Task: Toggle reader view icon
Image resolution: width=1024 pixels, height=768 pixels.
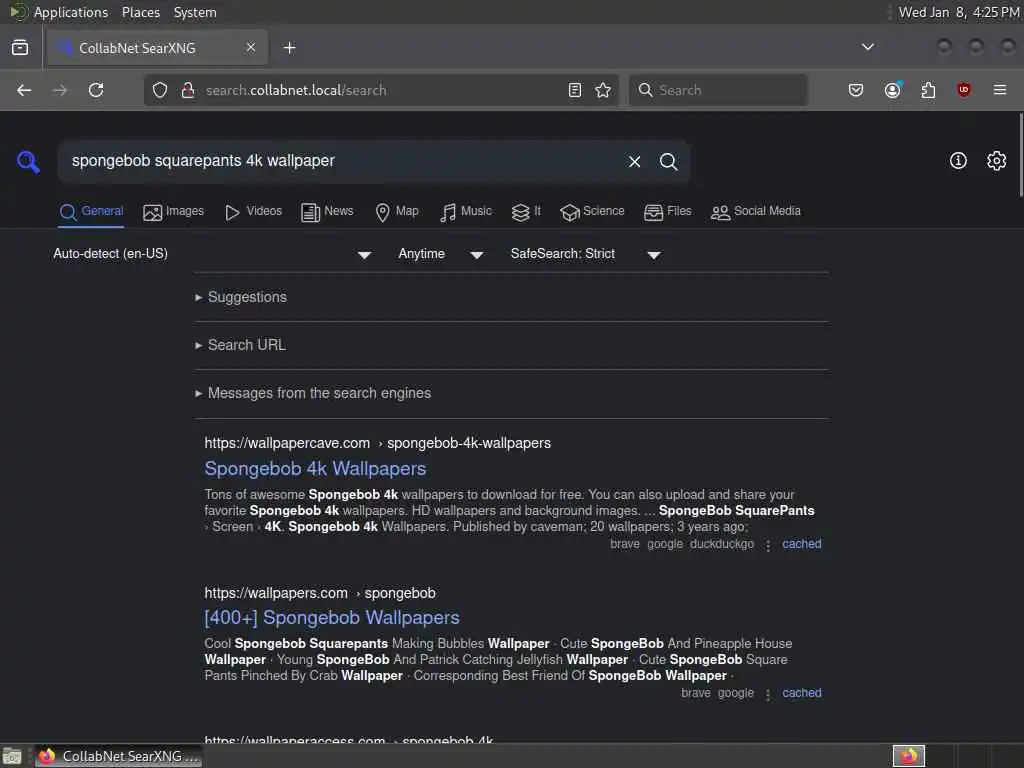Action: pyautogui.click(x=575, y=90)
